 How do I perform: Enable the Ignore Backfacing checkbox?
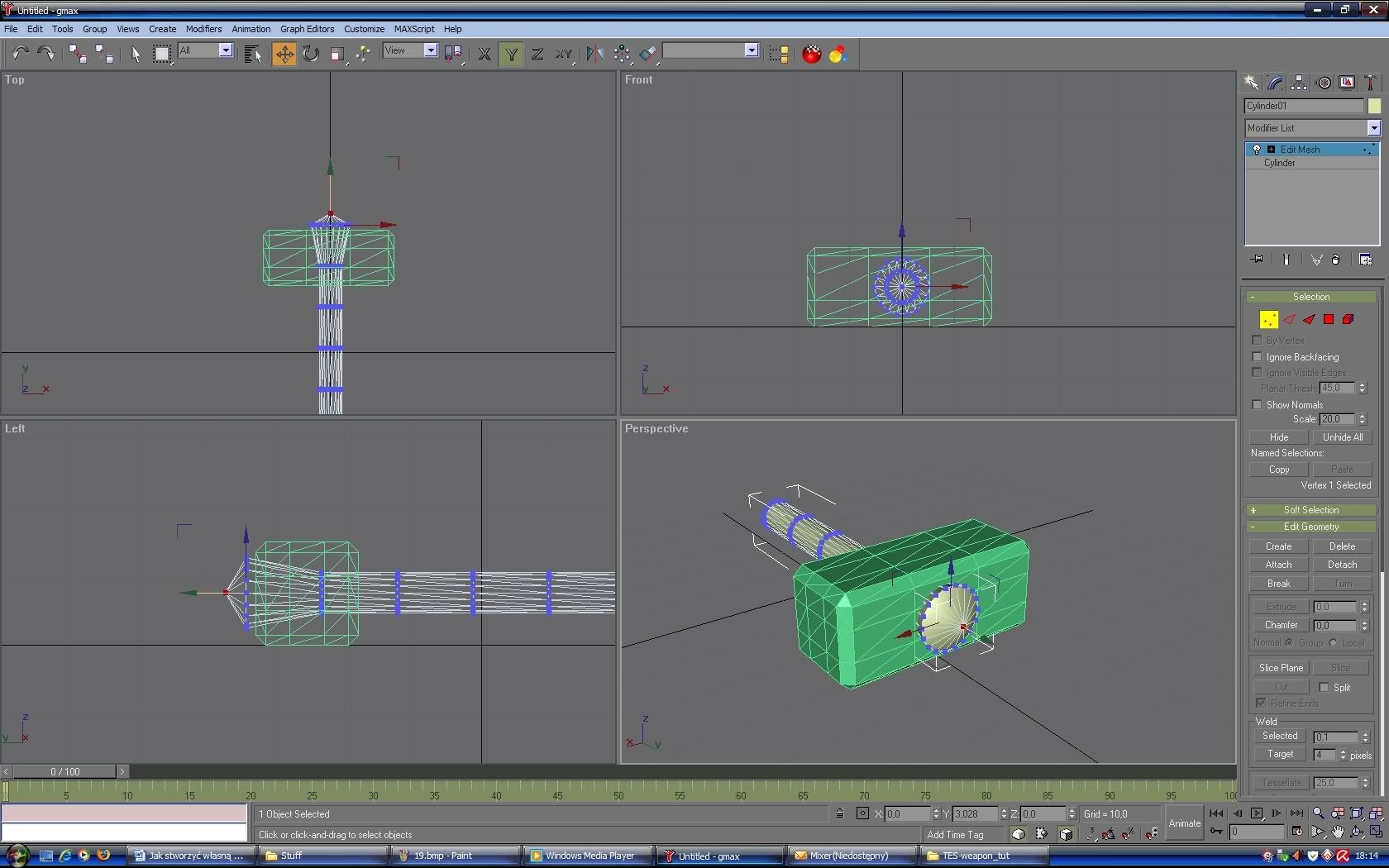[1258, 357]
